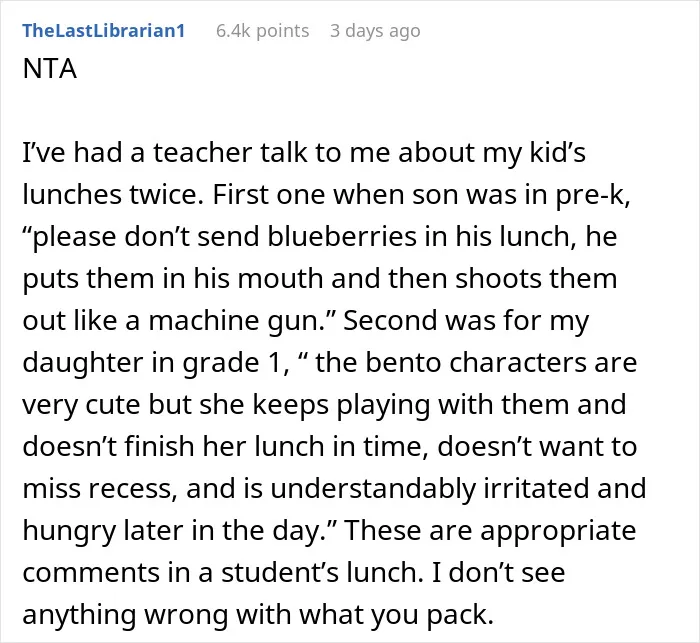
Task: Open the '3 days ago' comment timestamp
Action: click(x=375, y=31)
